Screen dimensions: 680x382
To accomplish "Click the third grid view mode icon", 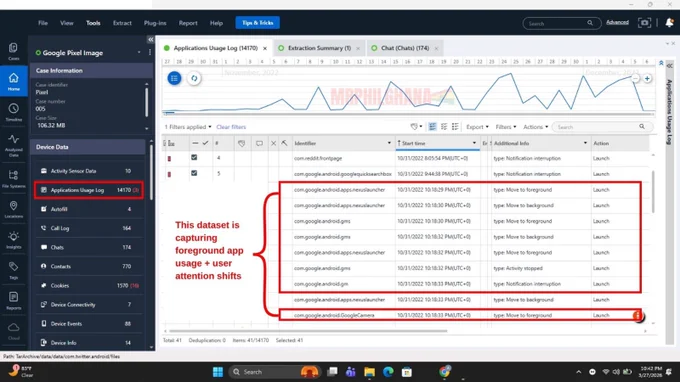I will point(455,127).
